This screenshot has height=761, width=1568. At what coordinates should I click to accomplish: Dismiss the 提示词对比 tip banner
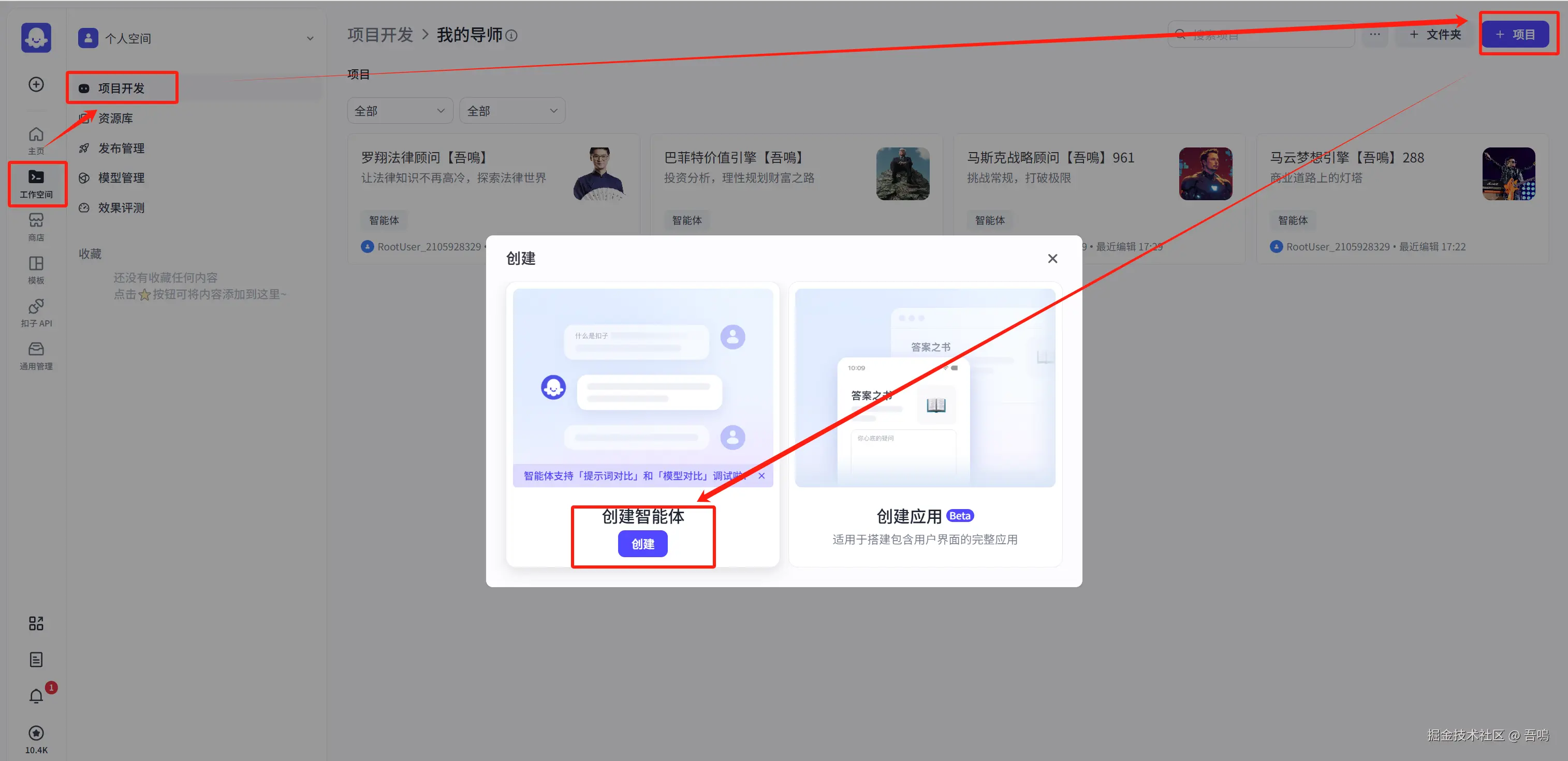[x=761, y=476]
